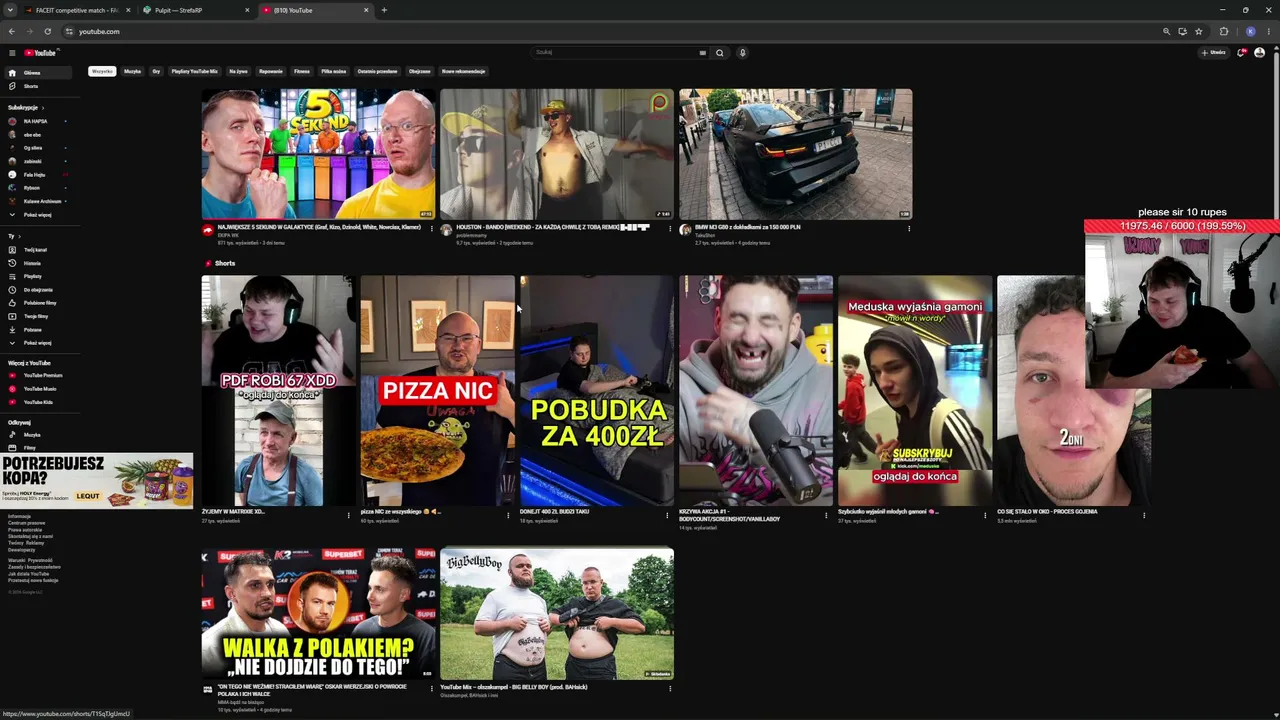Open YouTube notifications bell

coord(1241,53)
